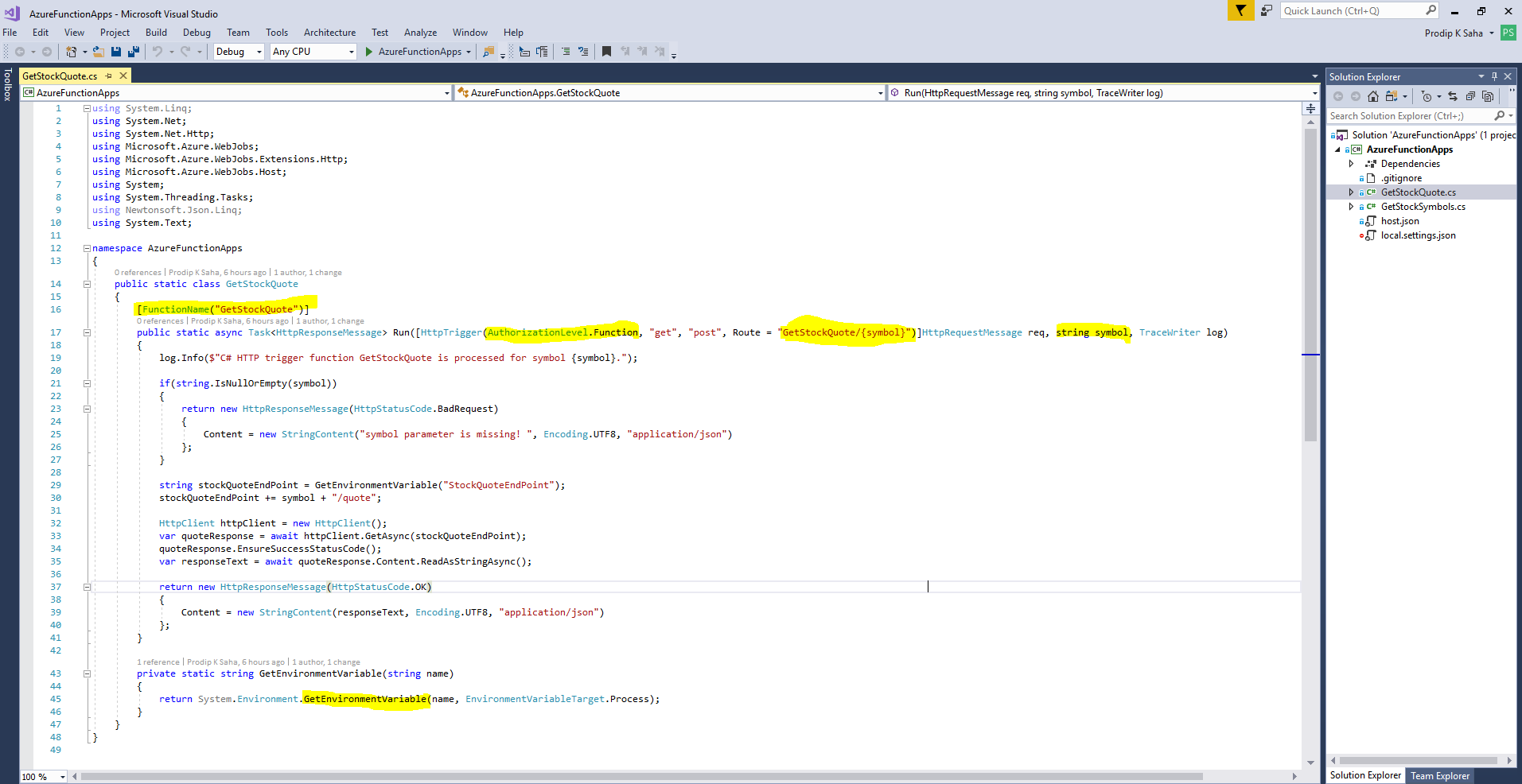Click '0 references' CodeLens above GetStockQuote class
The height and width of the screenshot is (784, 1522).
point(138,273)
